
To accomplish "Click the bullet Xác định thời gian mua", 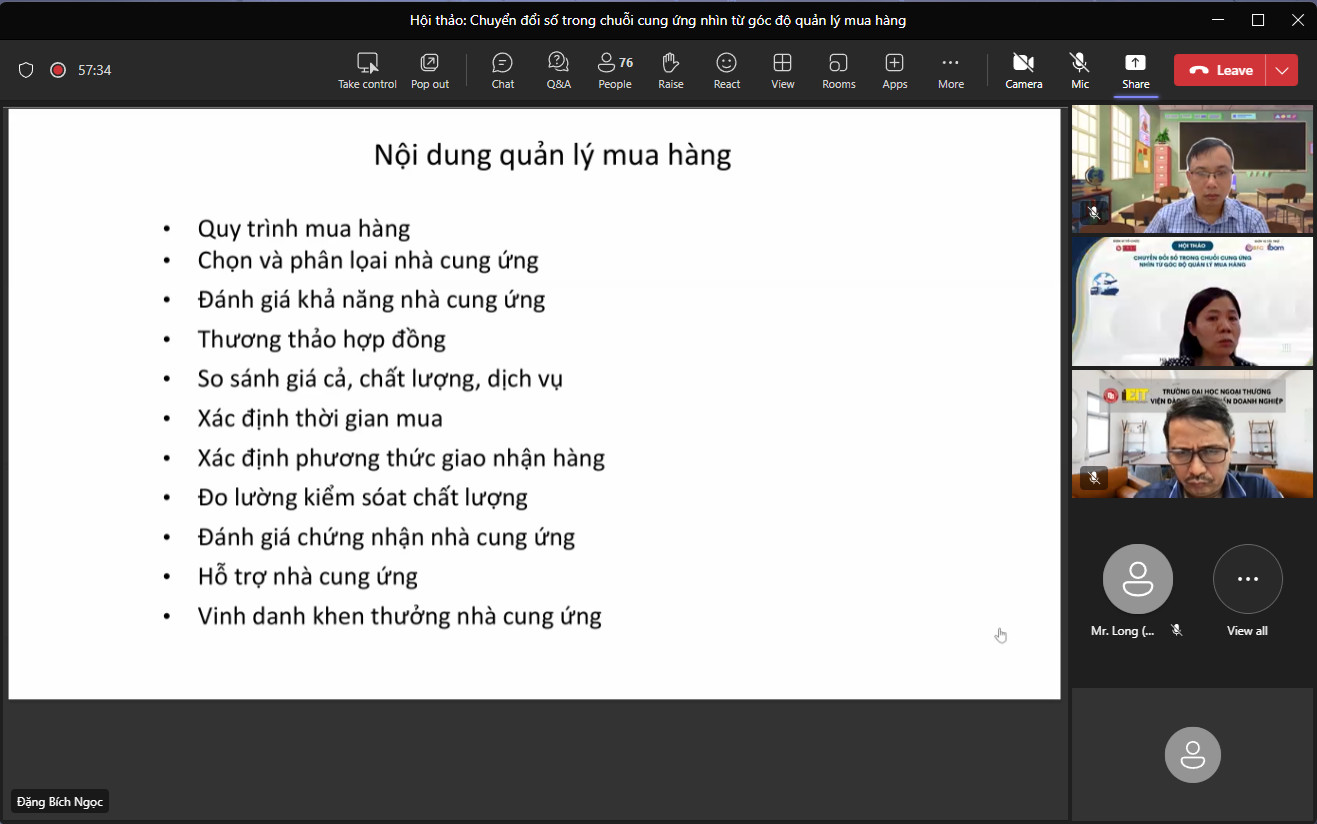I will pos(320,418).
